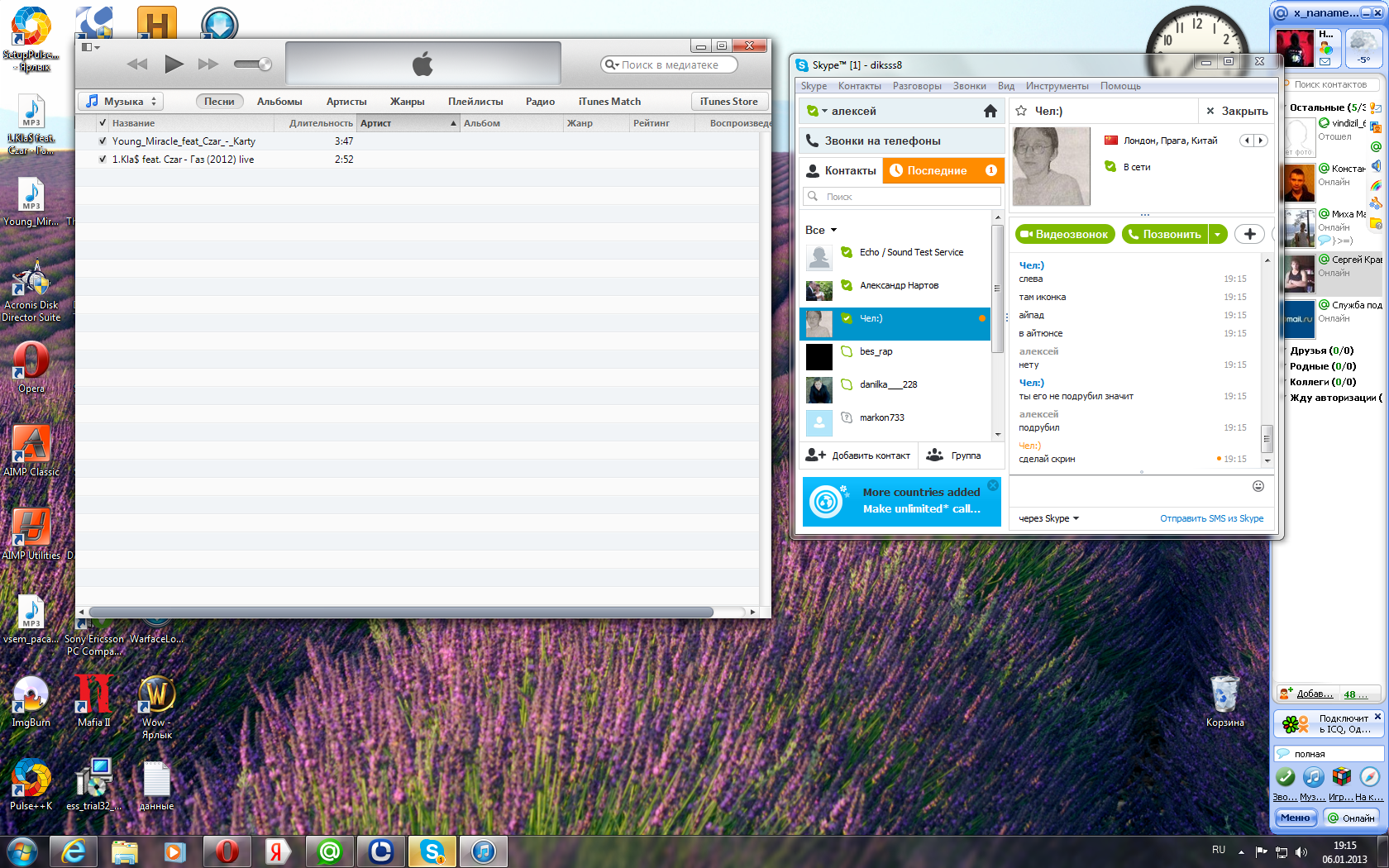Click the Чел:) contact profile photo in Skype
1389x868 pixels.
click(1052, 166)
